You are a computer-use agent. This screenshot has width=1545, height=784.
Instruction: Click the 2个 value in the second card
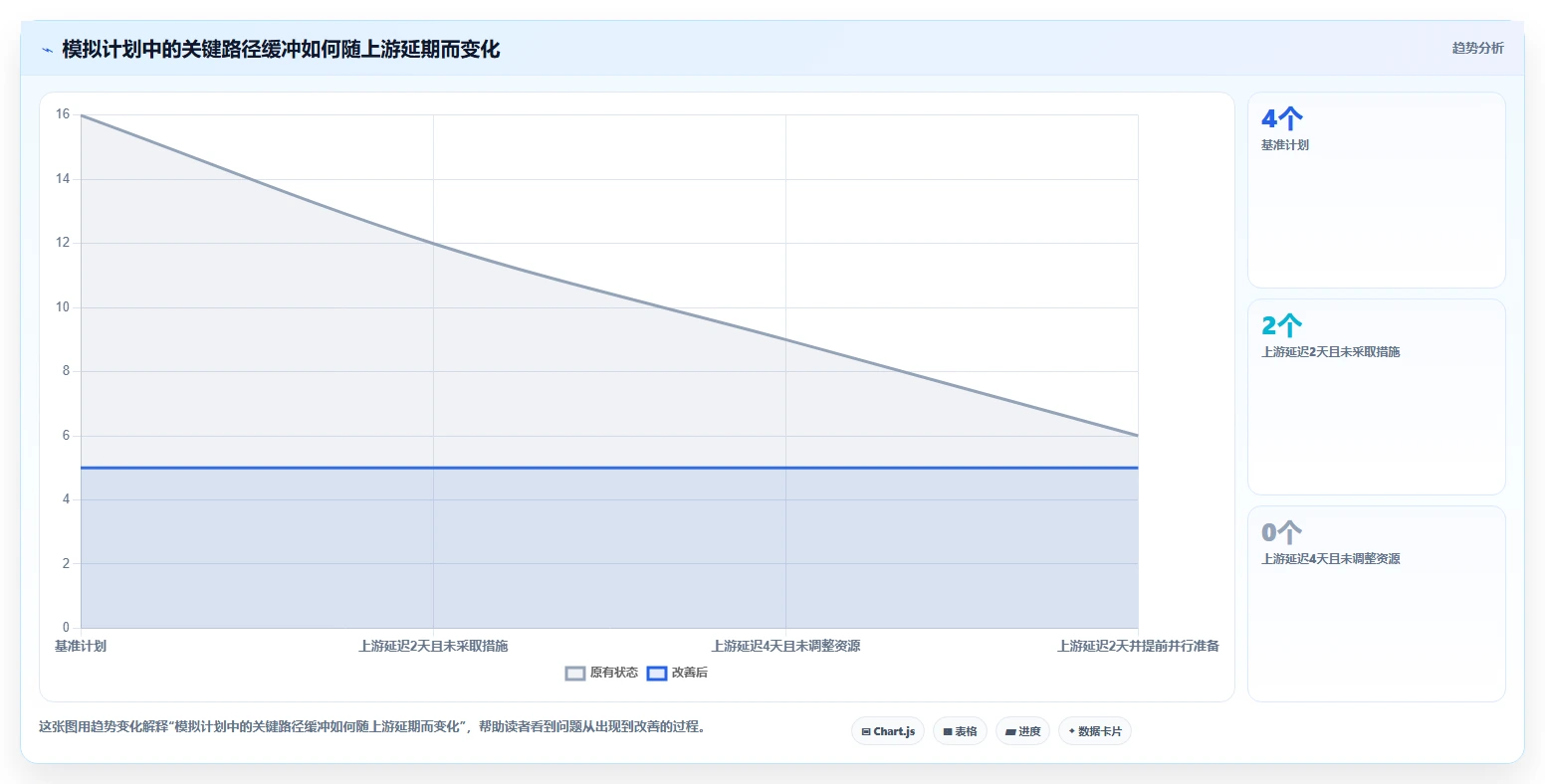(1282, 326)
